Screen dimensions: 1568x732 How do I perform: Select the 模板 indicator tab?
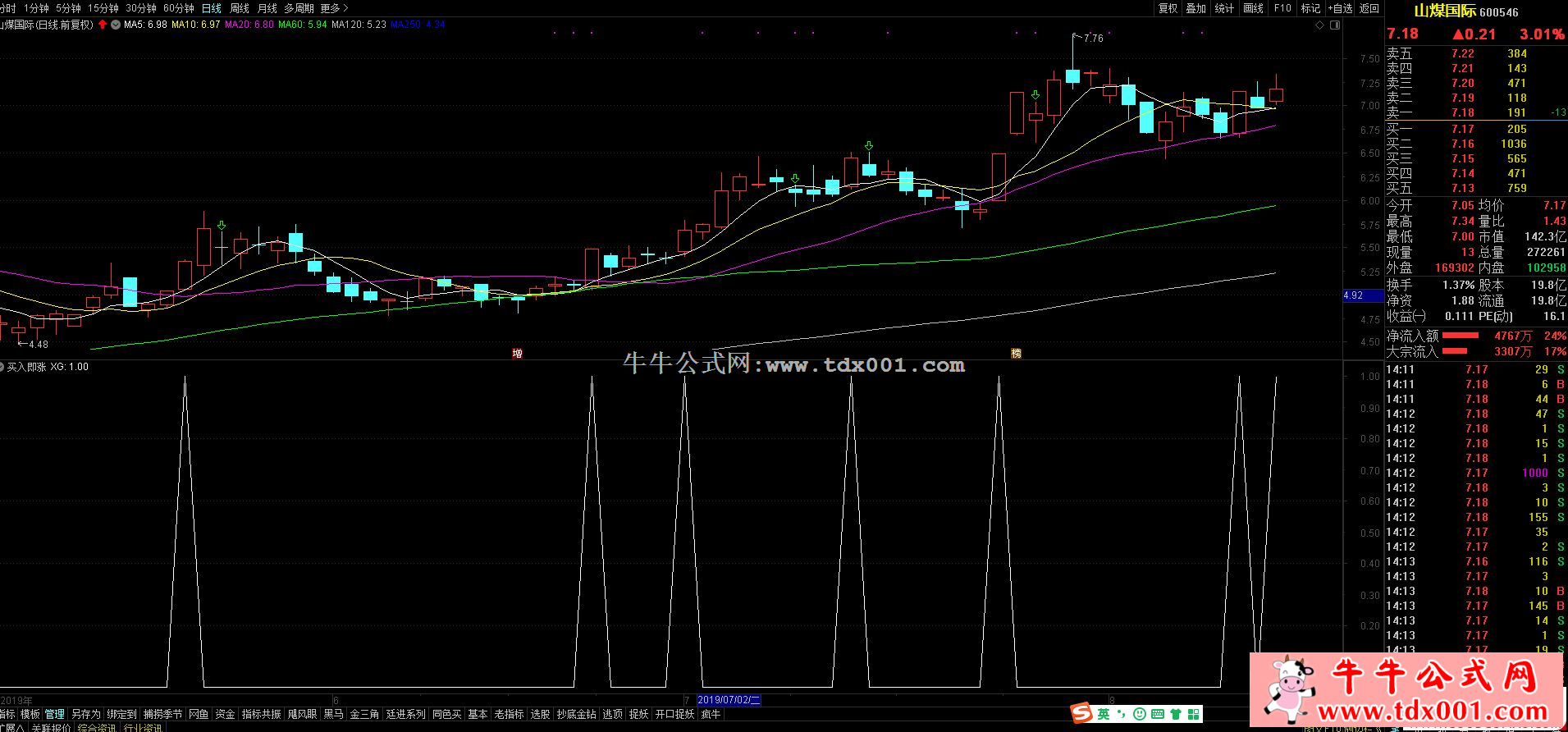point(30,714)
